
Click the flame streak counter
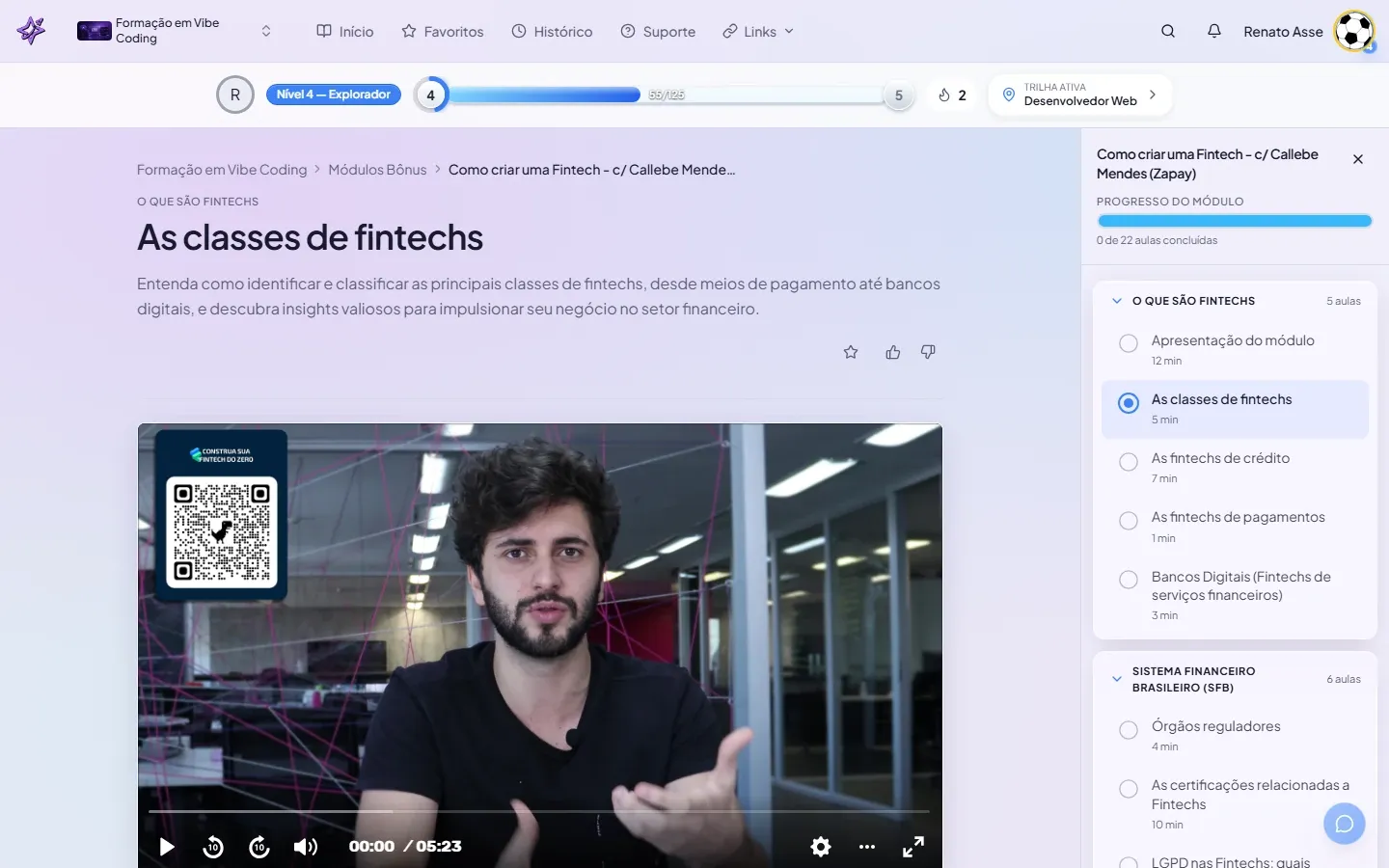(x=952, y=95)
